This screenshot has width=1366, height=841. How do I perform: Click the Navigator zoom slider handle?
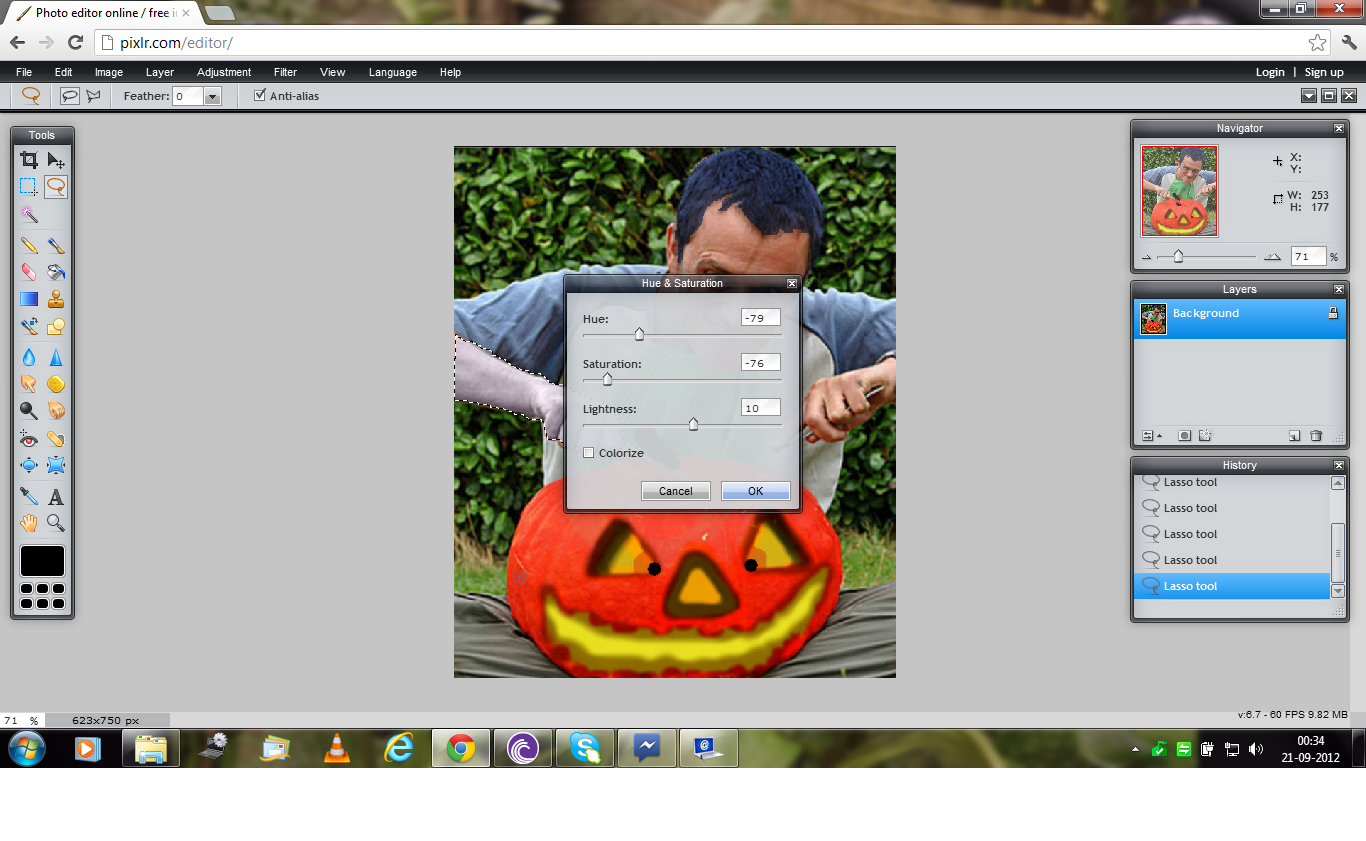tap(1178, 256)
